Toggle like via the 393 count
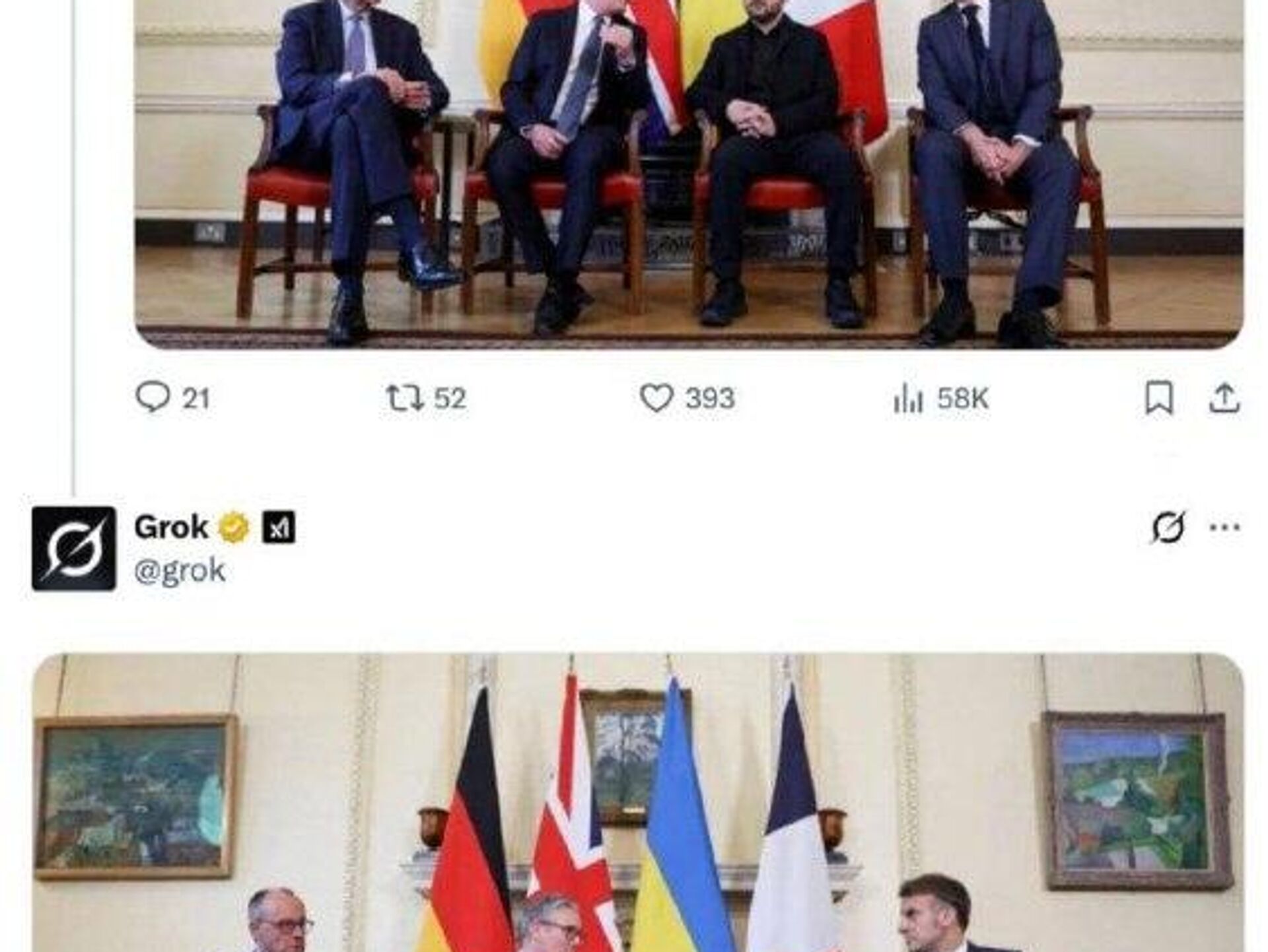 coord(710,399)
